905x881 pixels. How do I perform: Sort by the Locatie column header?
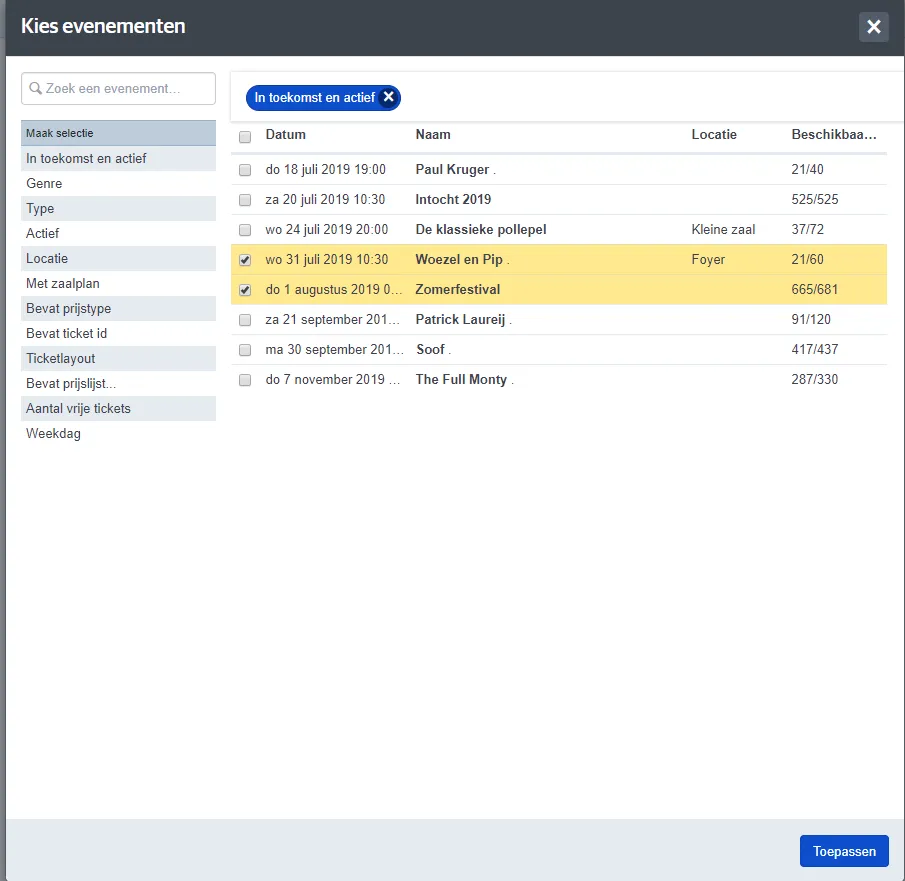coord(714,135)
